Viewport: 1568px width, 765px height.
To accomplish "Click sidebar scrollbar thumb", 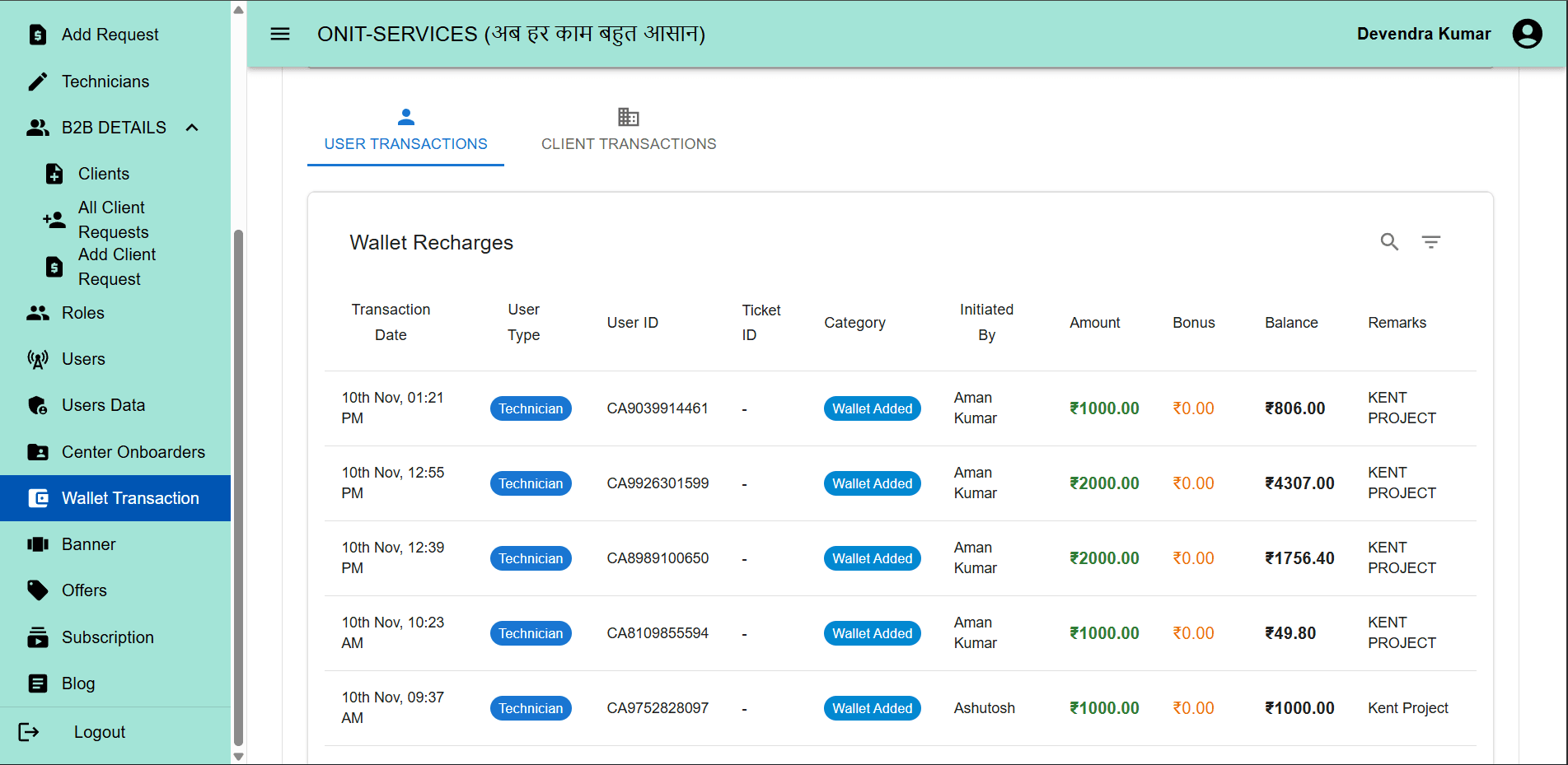I will click(x=239, y=487).
